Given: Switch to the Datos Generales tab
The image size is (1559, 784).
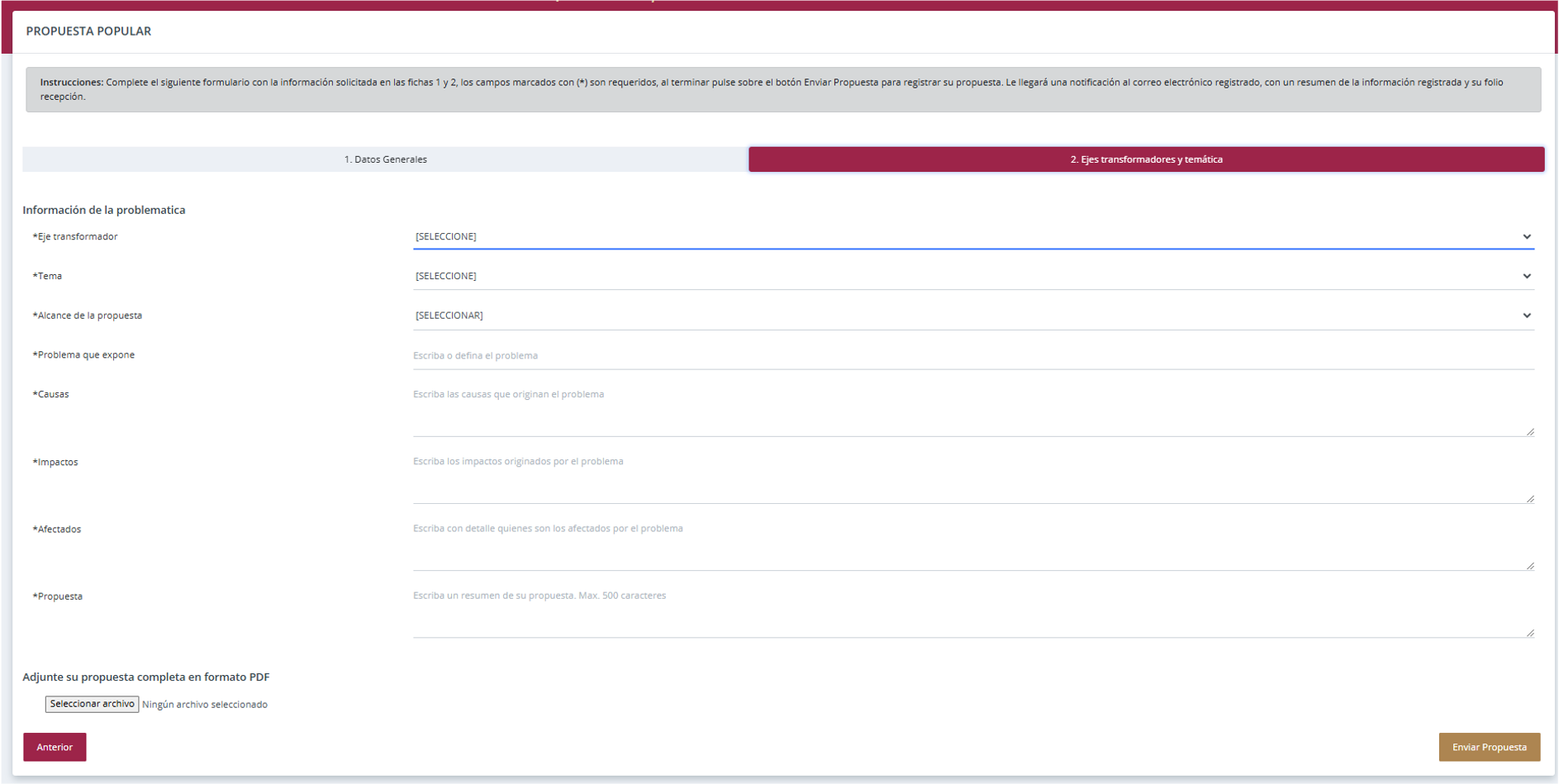Looking at the screenshot, I should (x=385, y=159).
